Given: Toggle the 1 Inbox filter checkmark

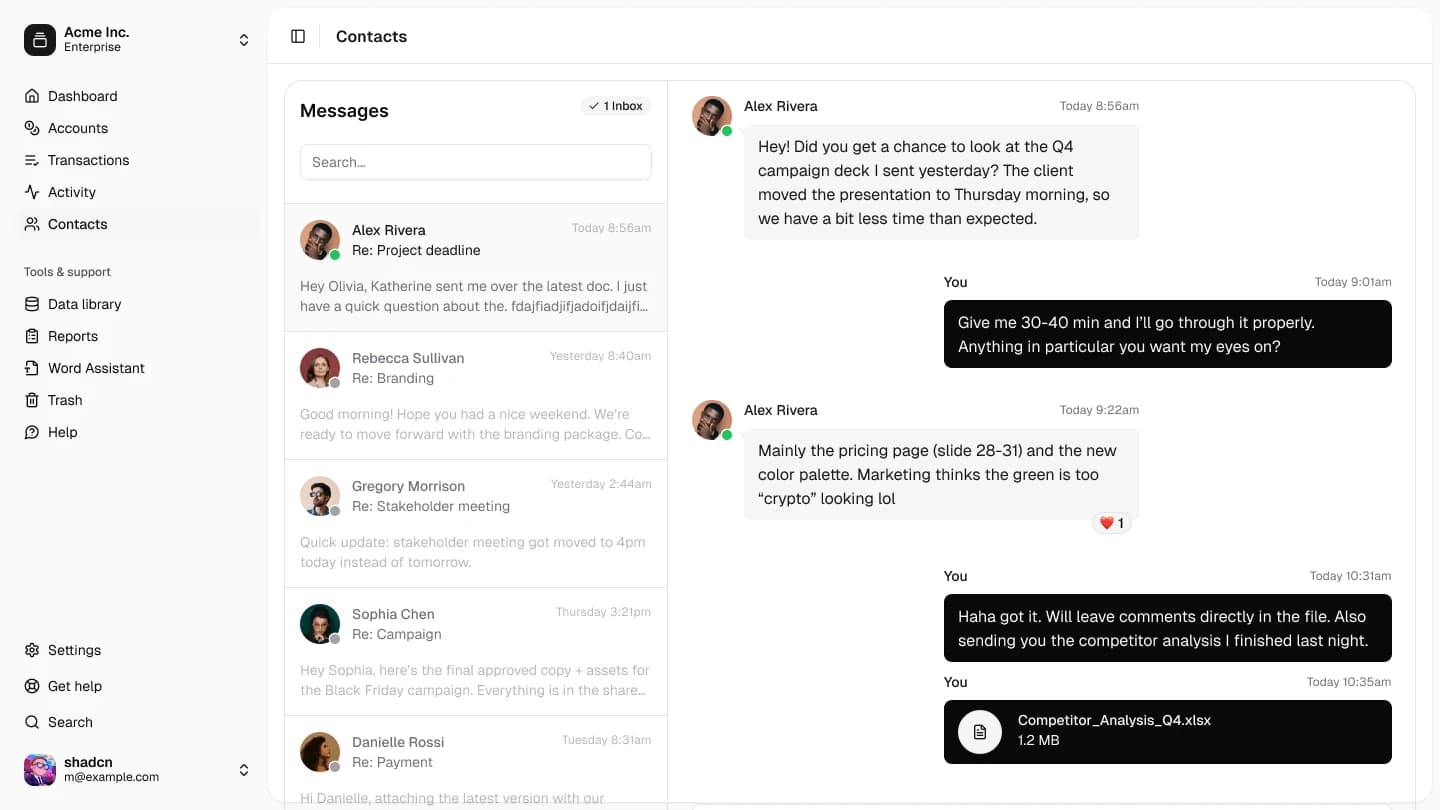Looking at the screenshot, I should click(594, 105).
